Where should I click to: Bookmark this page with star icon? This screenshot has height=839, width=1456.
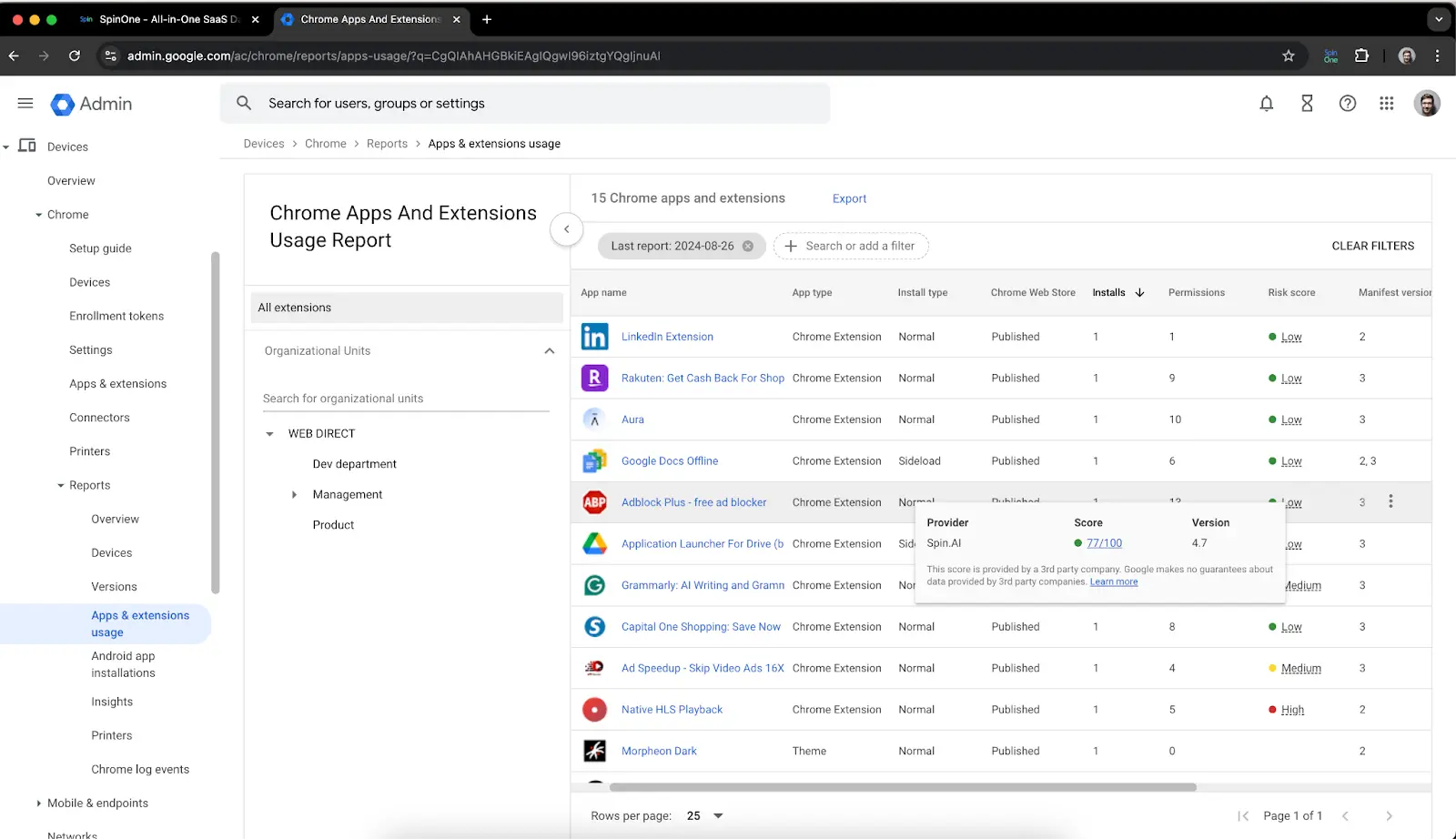pyautogui.click(x=1288, y=56)
